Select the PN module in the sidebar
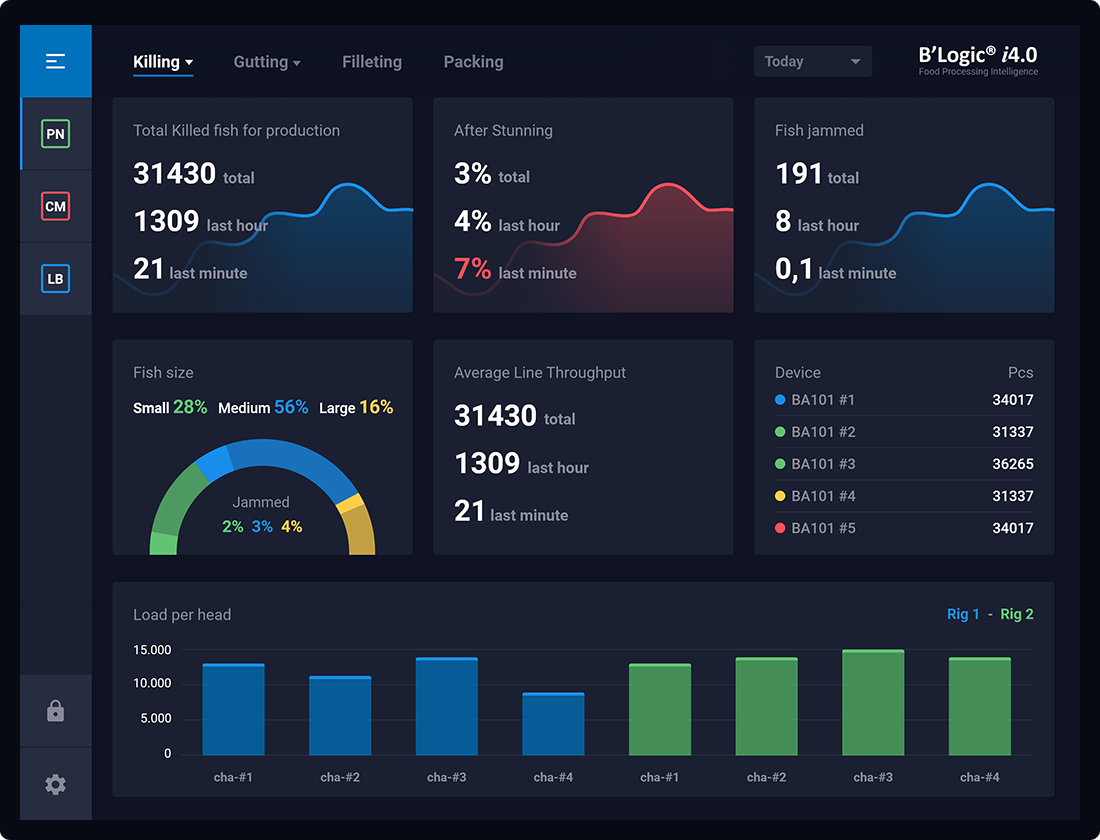 (x=56, y=133)
